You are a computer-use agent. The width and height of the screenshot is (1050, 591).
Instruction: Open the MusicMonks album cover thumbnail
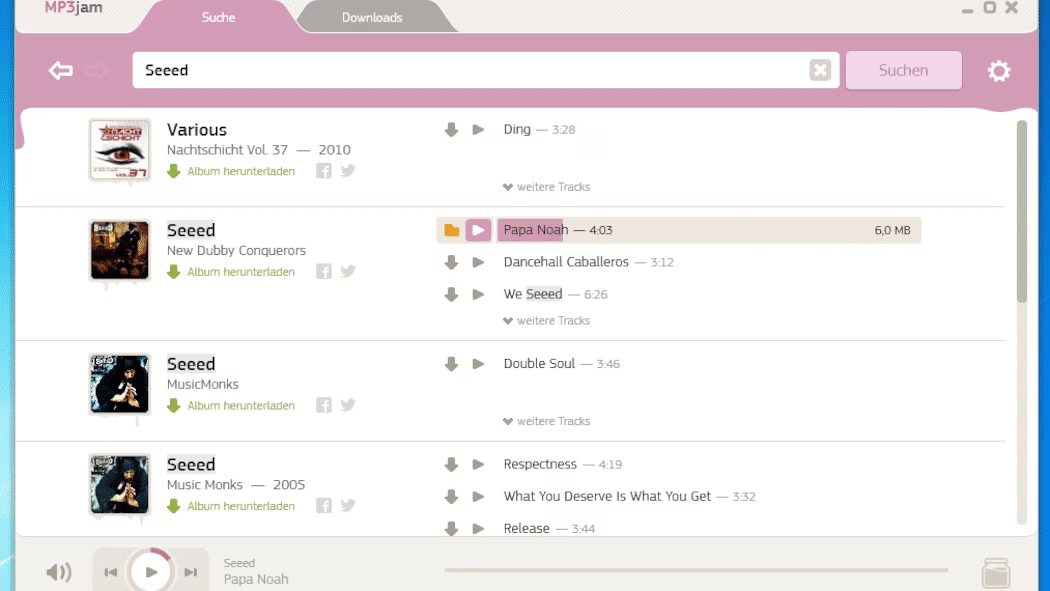coord(120,384)
